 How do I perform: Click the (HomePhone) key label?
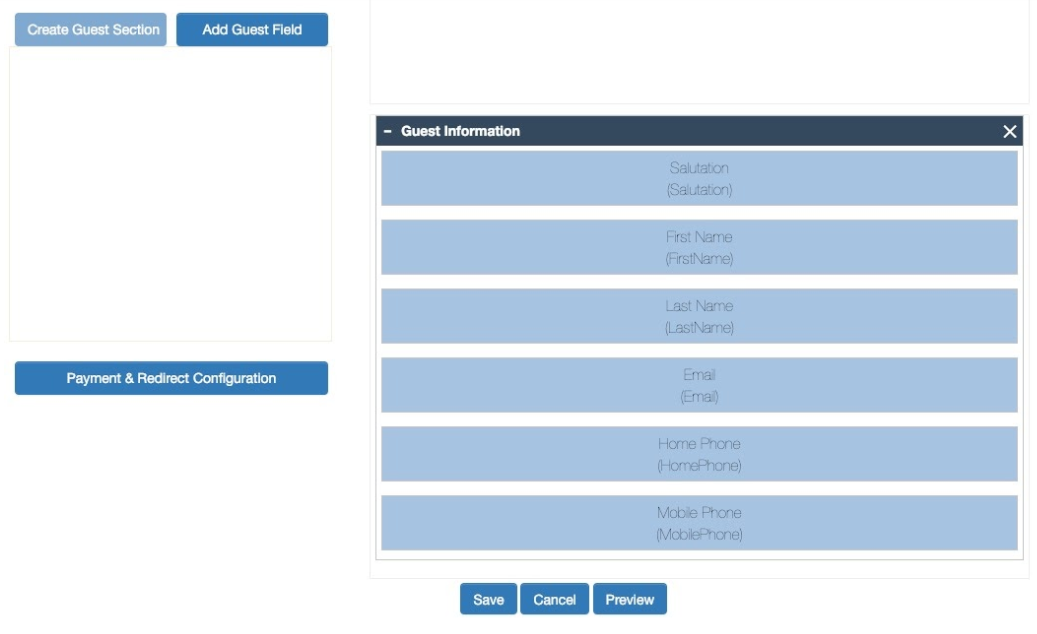click(699, 466)
